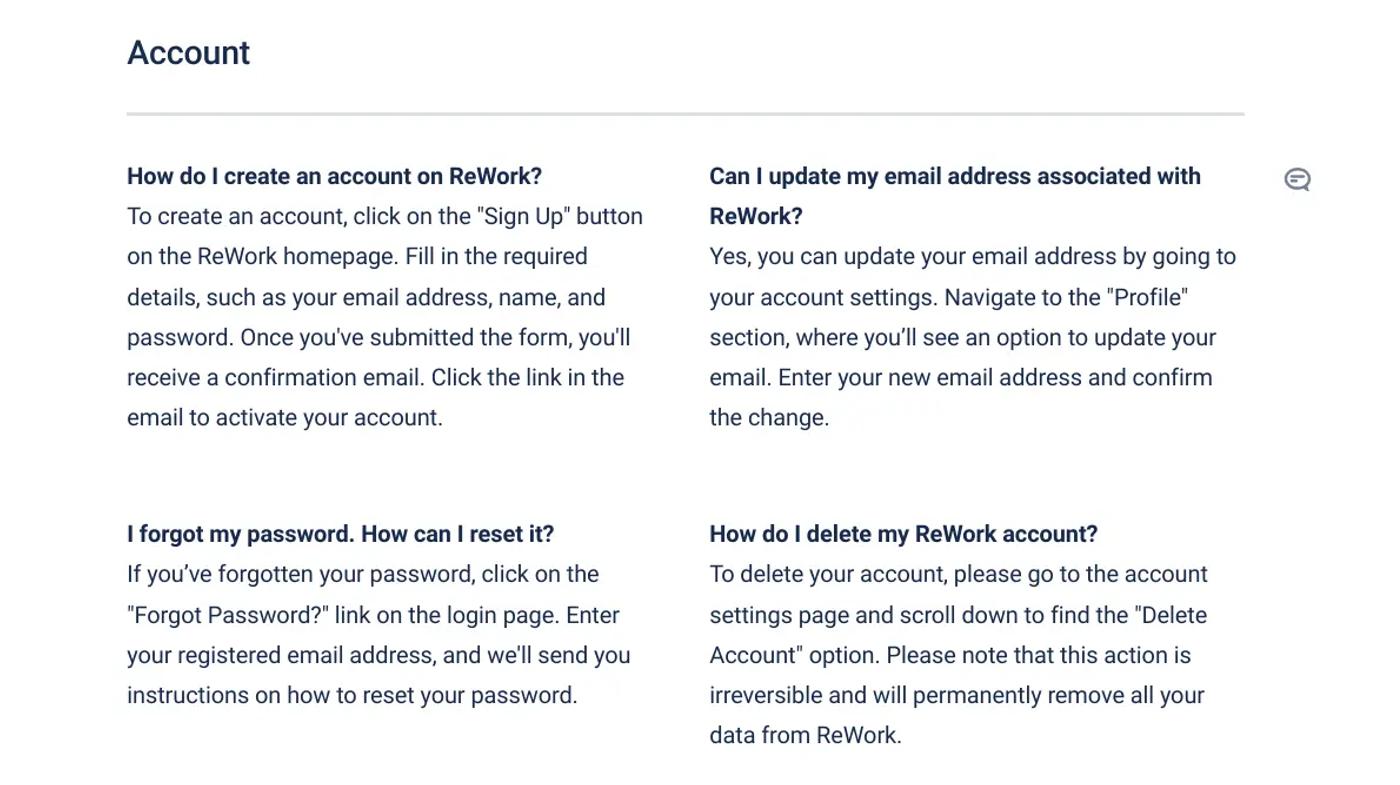This screenshot has height=785, width=1400.
Task: Click the Account section heading
Action: tap(188, 53)
